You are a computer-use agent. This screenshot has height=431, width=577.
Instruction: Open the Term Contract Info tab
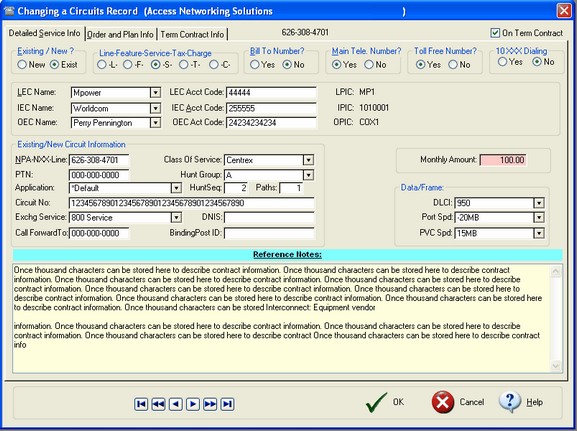(192, 34)
